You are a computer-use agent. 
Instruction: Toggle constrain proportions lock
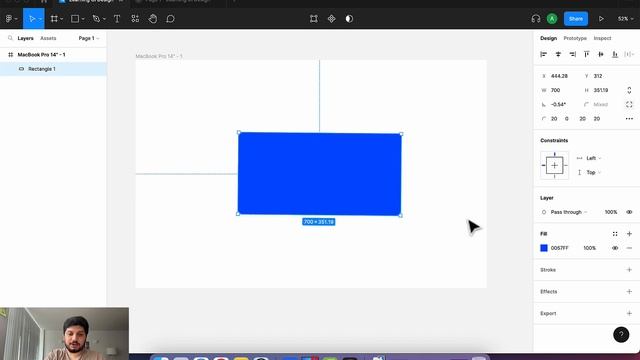point(629,90)
